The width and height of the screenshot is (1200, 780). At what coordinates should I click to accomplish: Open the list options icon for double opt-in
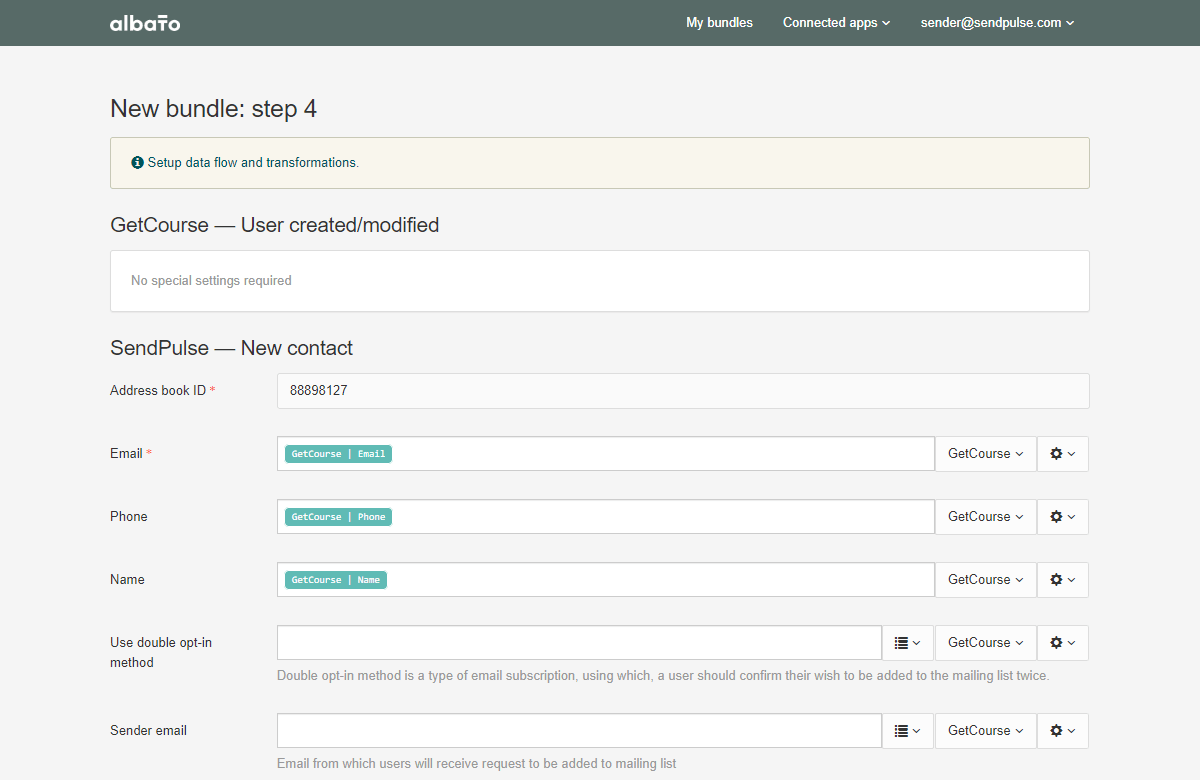coord(907,643)
